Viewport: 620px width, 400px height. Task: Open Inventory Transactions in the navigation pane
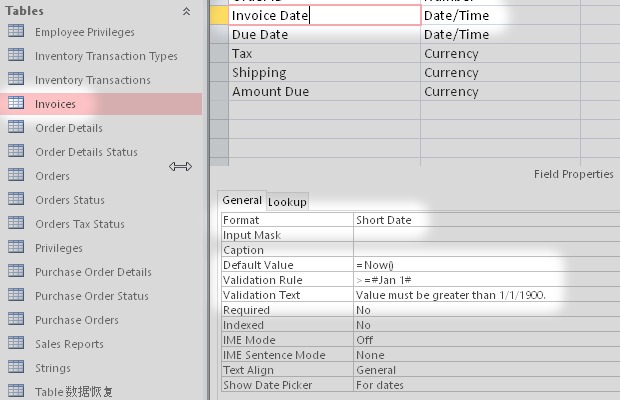coord(92,80)
